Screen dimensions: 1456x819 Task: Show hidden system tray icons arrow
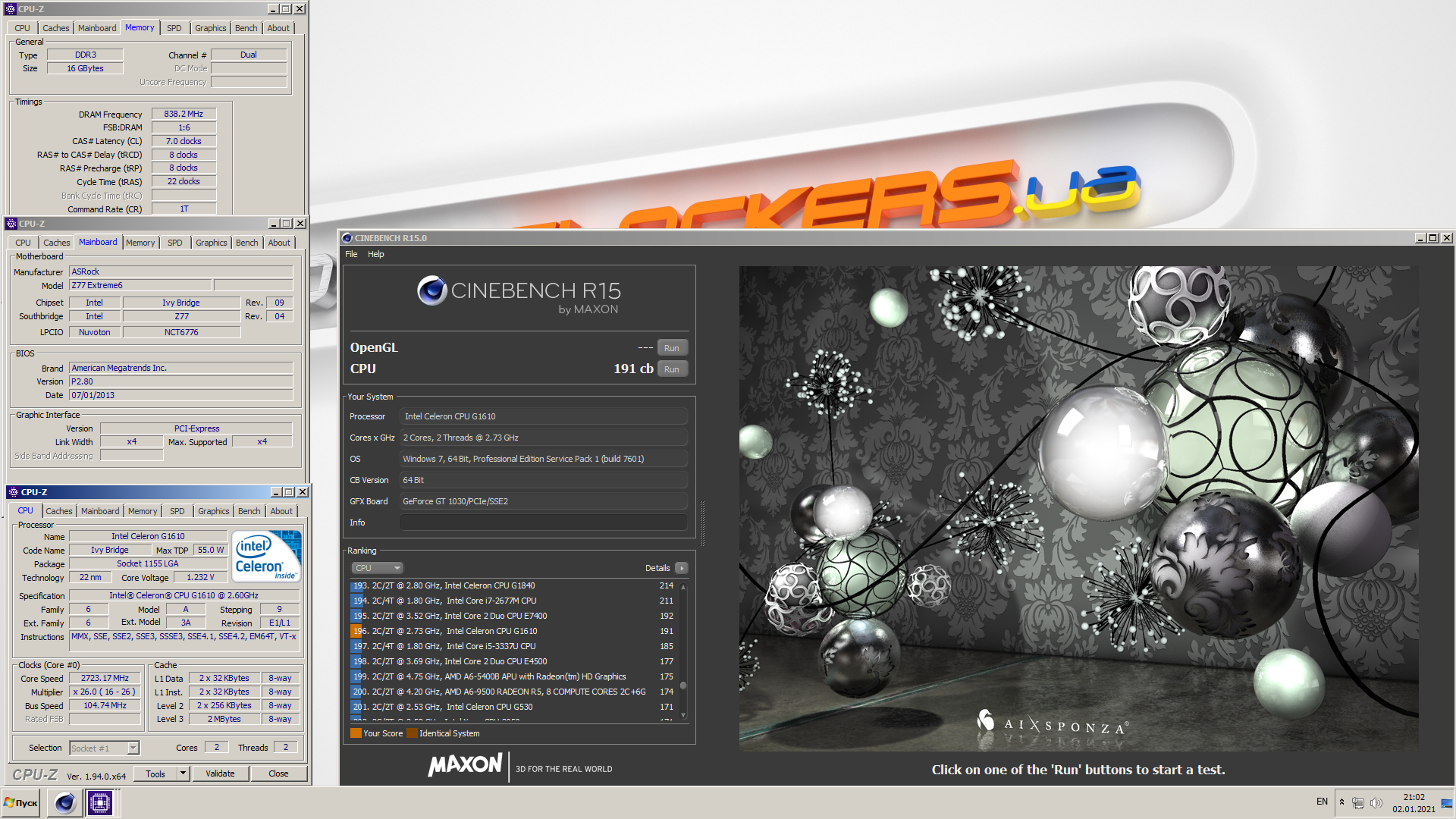coord(1341,802)
